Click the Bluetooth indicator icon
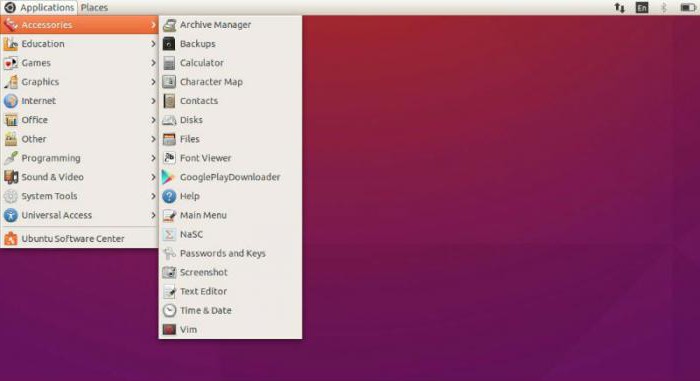Screen dimensions: 700x381 (664, 8)
